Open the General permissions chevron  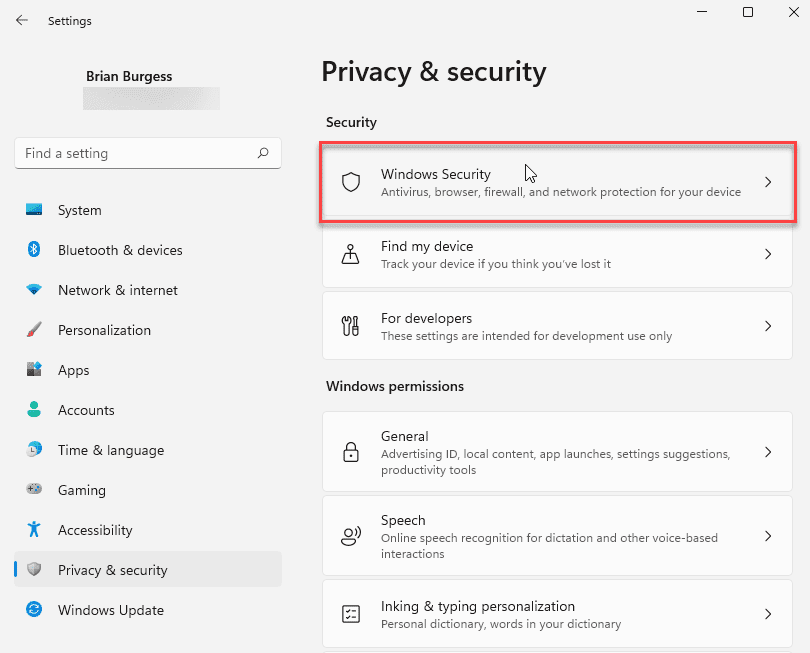coord(768,452)
